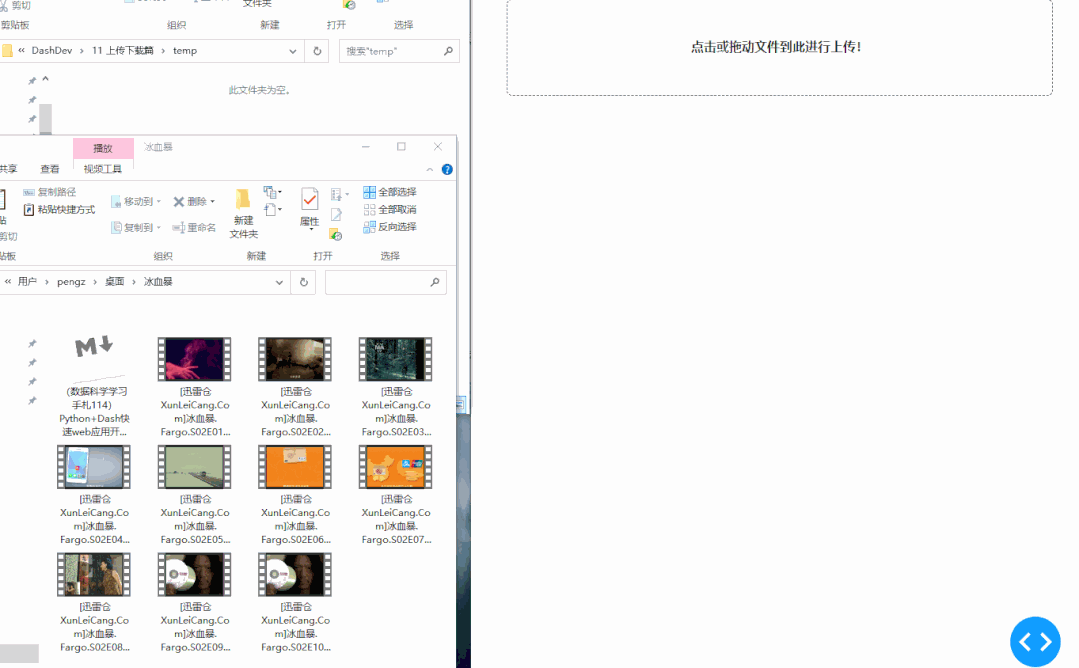The width and height of the screenshot is (1079, 668).
Task: Open the 共享 (Share) tab
Action: coord(8,169)
